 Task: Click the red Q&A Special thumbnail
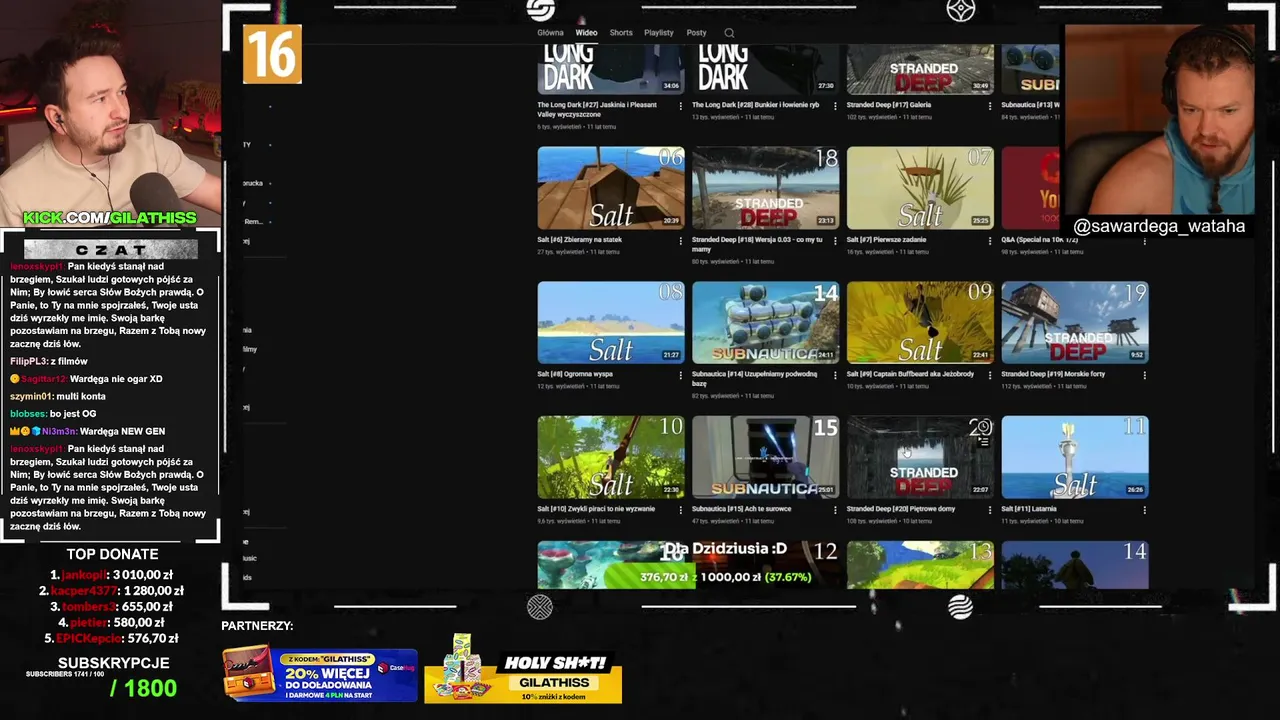(1032, 188)
